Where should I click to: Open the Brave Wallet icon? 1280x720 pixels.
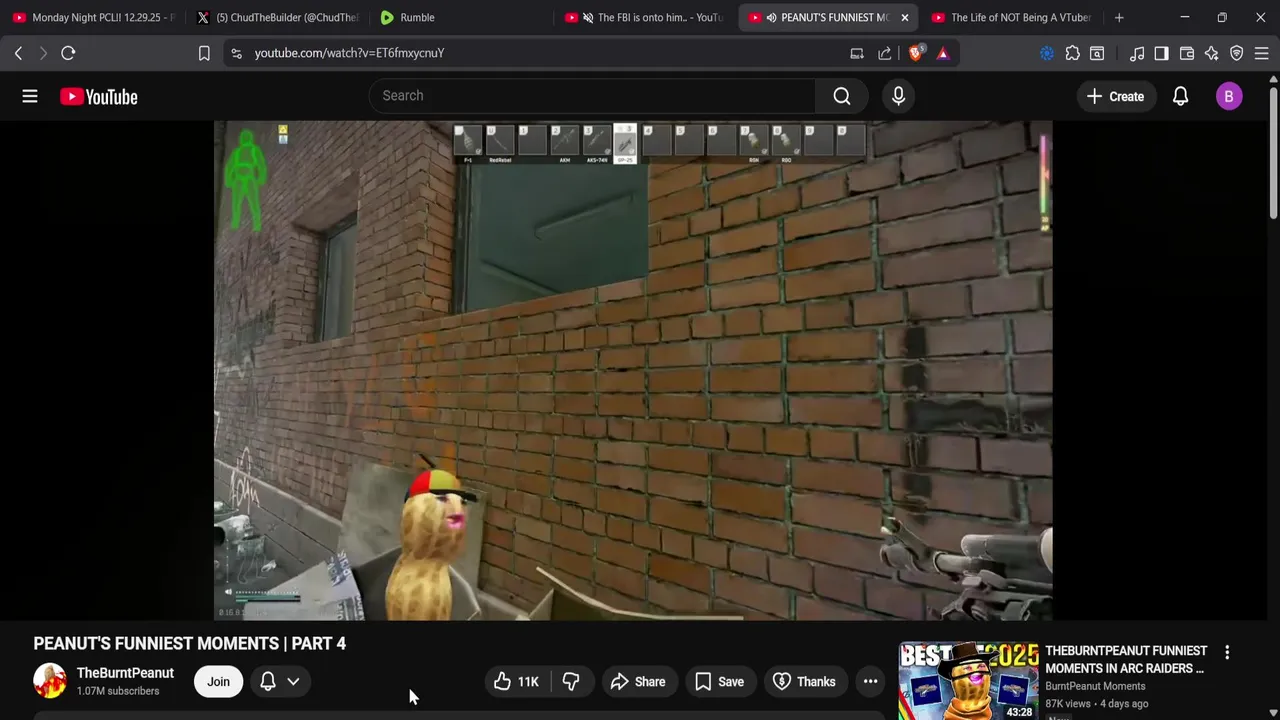[x=1187, y=53]
